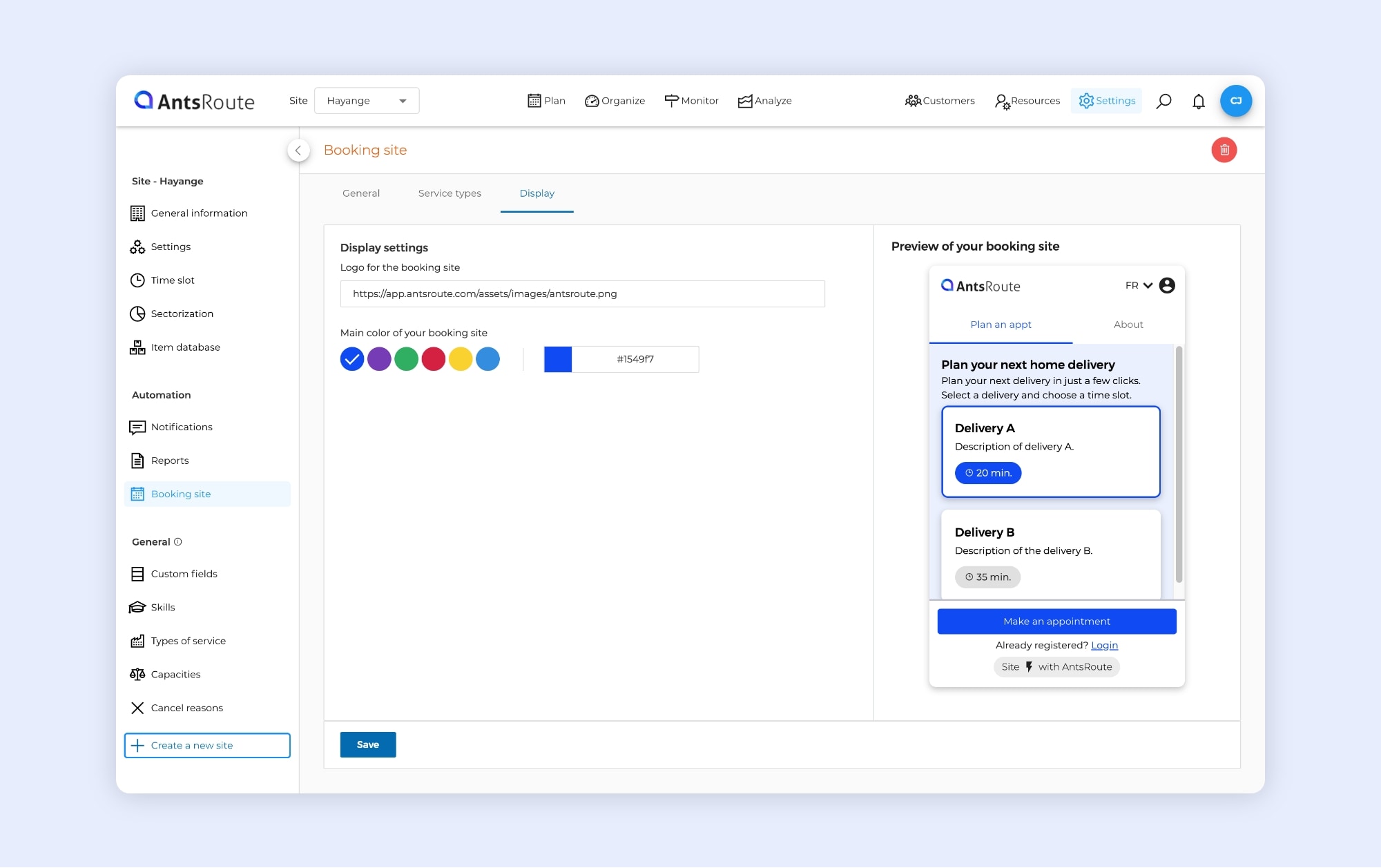Click the blue color preview swatch near hex field
Screen dimensions: 1381x868
pos(558,359)
